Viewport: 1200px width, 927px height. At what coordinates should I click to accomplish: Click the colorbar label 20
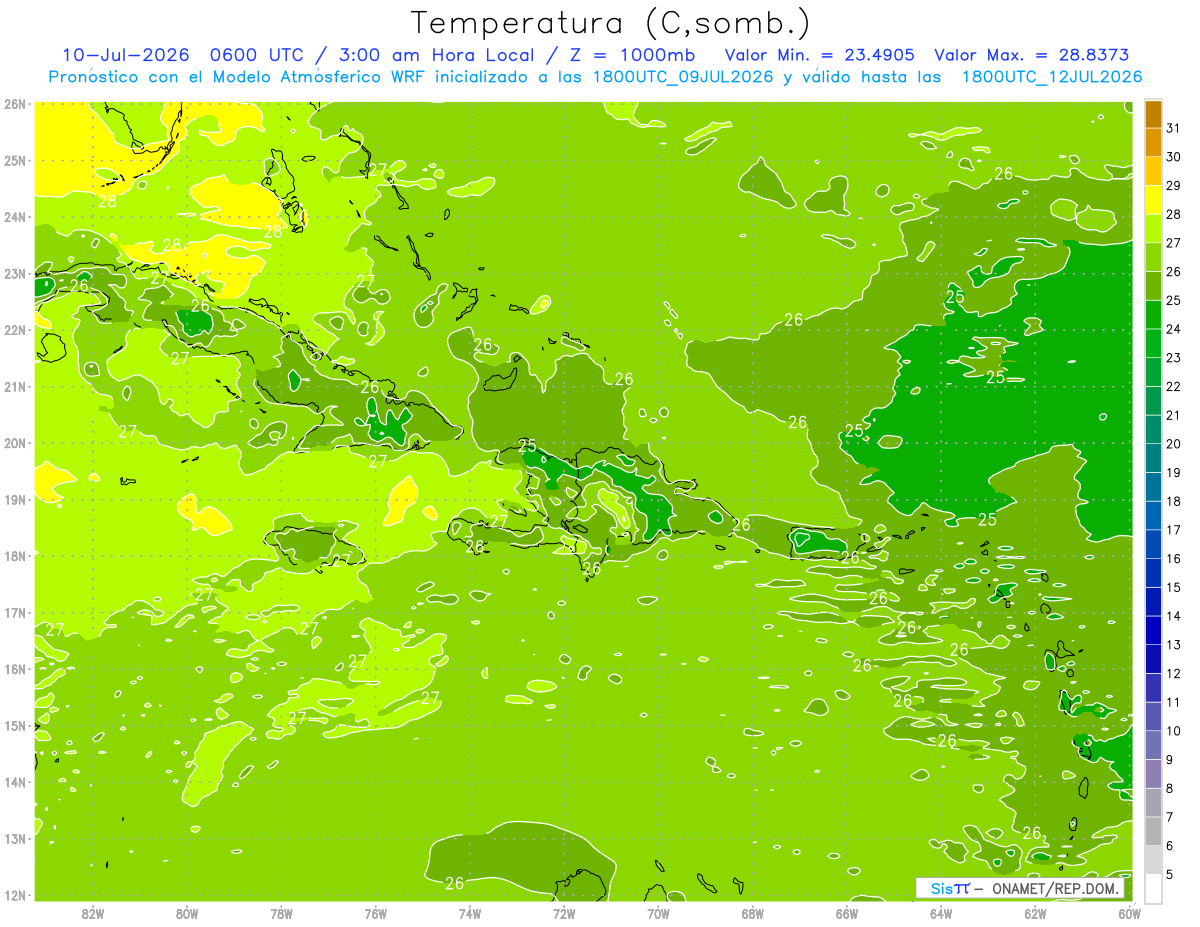[1174, 444]
